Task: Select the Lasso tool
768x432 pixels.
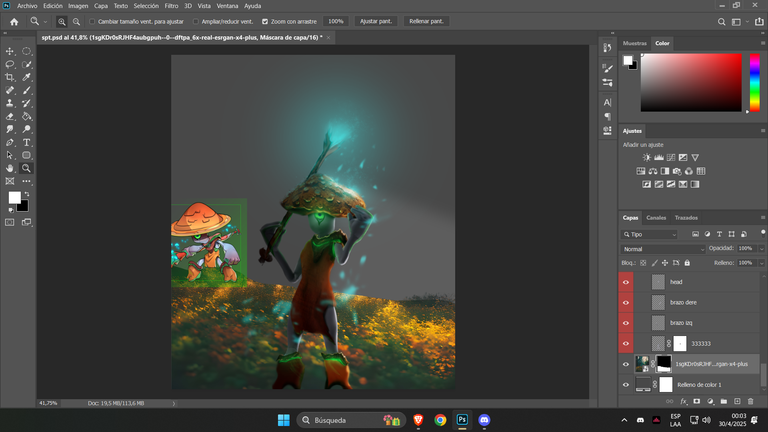Action: click(x=10, y=64)
